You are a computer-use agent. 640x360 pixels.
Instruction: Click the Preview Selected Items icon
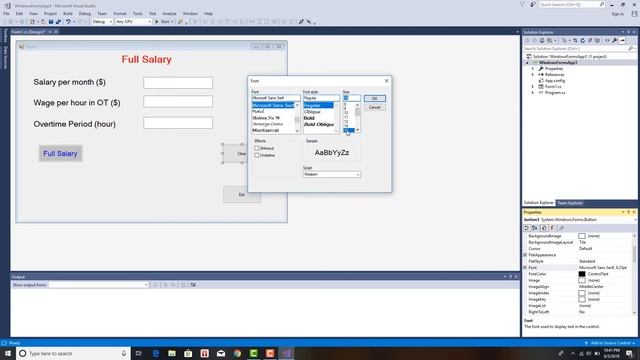point(622,40)
